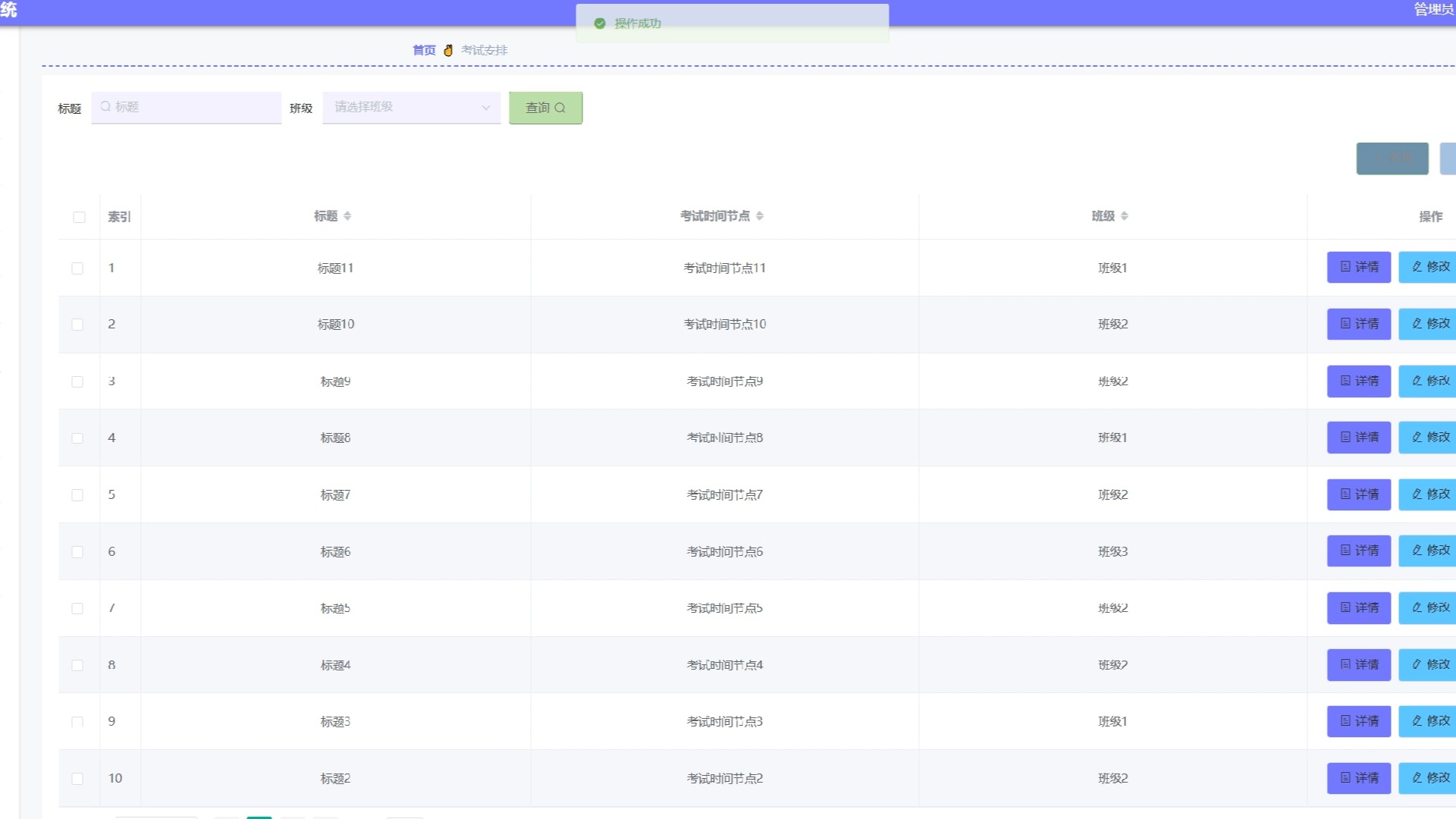The width and height of the screenshot is (1456, 819).
Task: Open 详情 for row 标题3
Action: pos(1359,721)
